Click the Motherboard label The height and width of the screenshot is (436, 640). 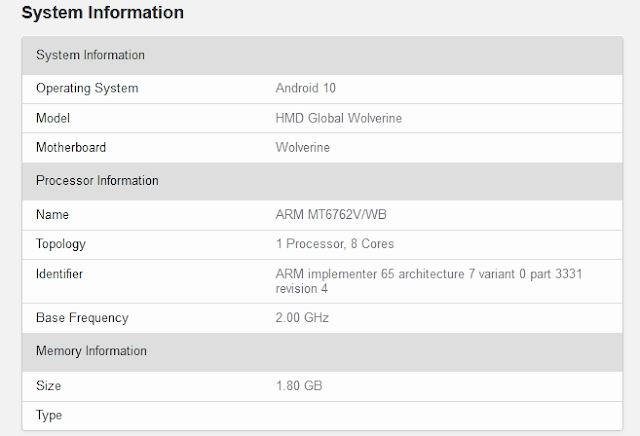(x=71, y=147)
